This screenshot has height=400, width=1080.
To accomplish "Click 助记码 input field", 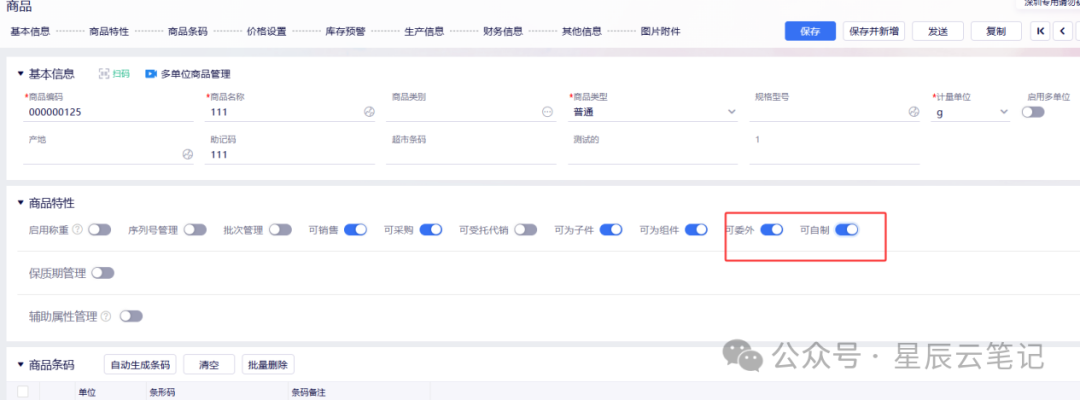I will tap(290, 155).
